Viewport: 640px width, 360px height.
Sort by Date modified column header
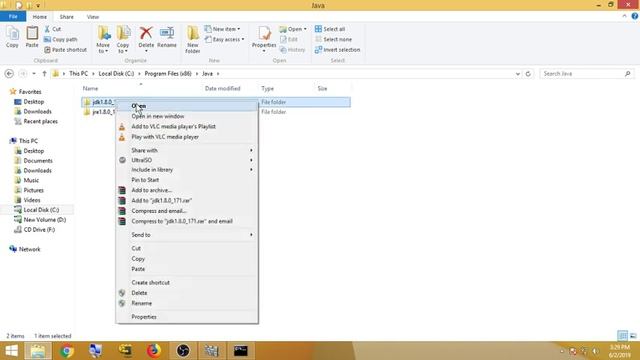(222, 88)
